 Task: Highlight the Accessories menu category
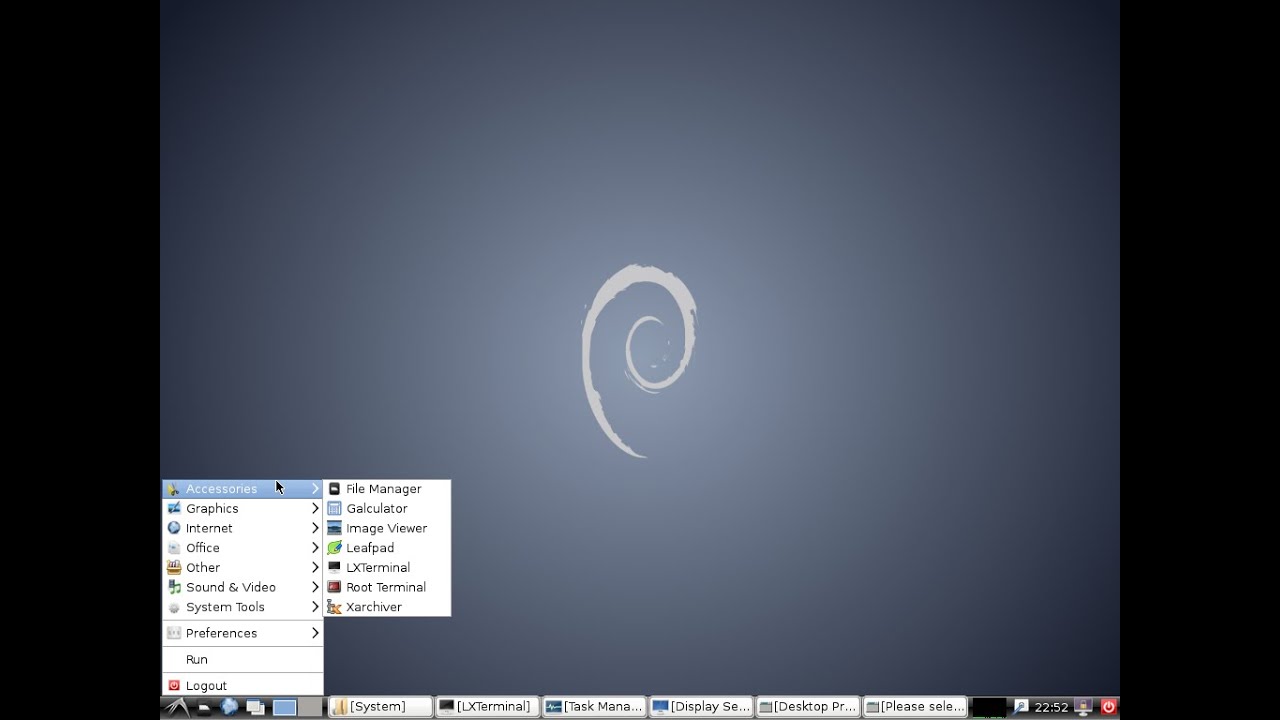point(243,489)
